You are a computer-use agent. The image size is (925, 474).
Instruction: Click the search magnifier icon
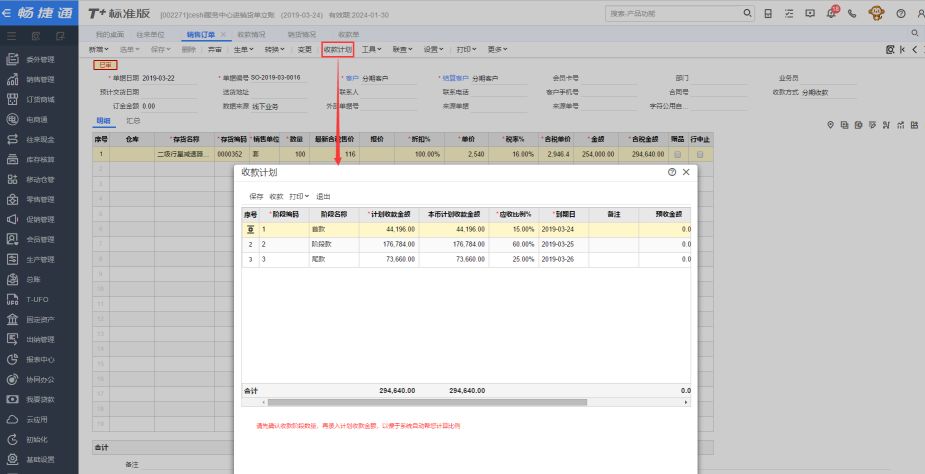click(747, 14)
